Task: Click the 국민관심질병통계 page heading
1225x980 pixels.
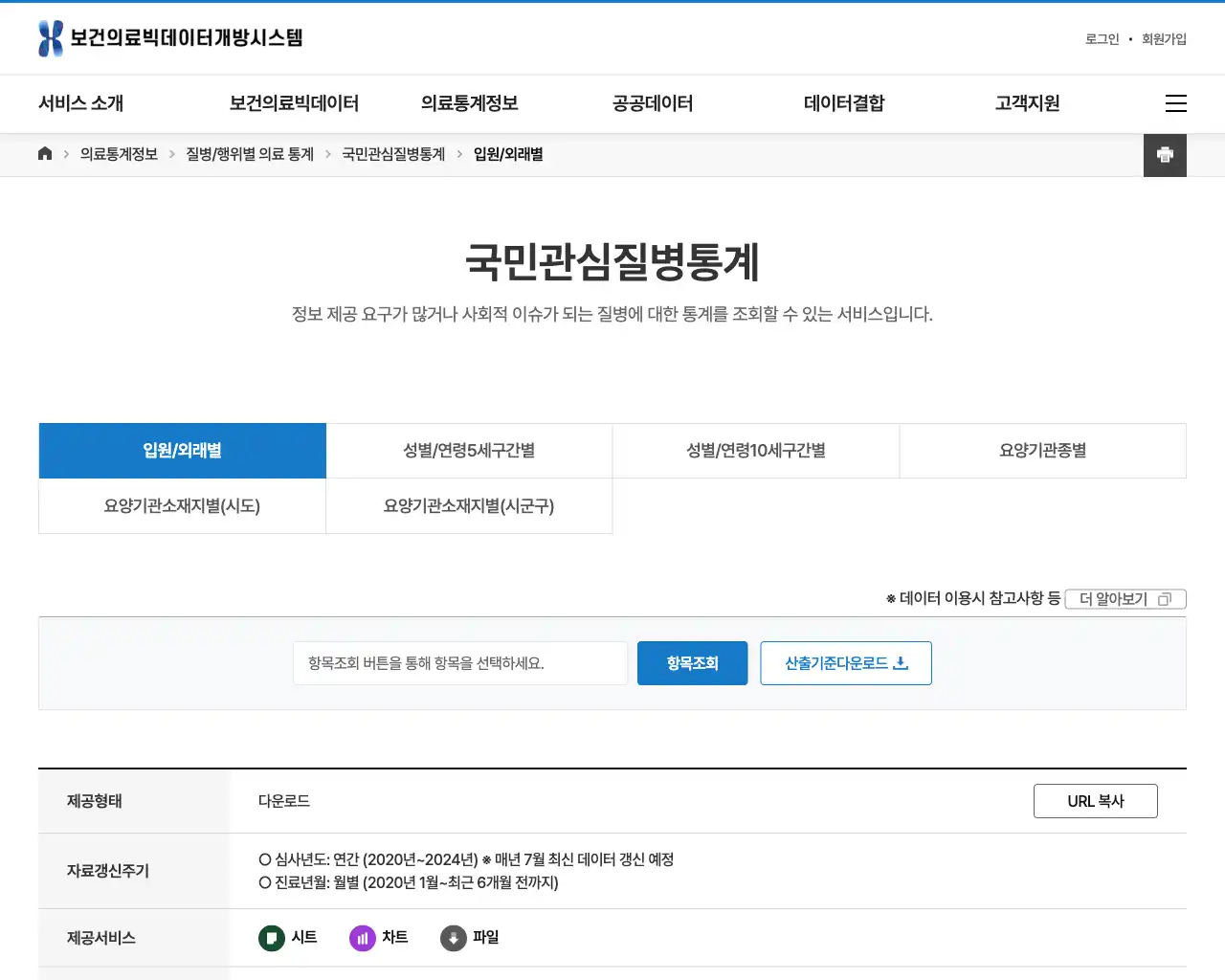Action: (x=612, y=262)
